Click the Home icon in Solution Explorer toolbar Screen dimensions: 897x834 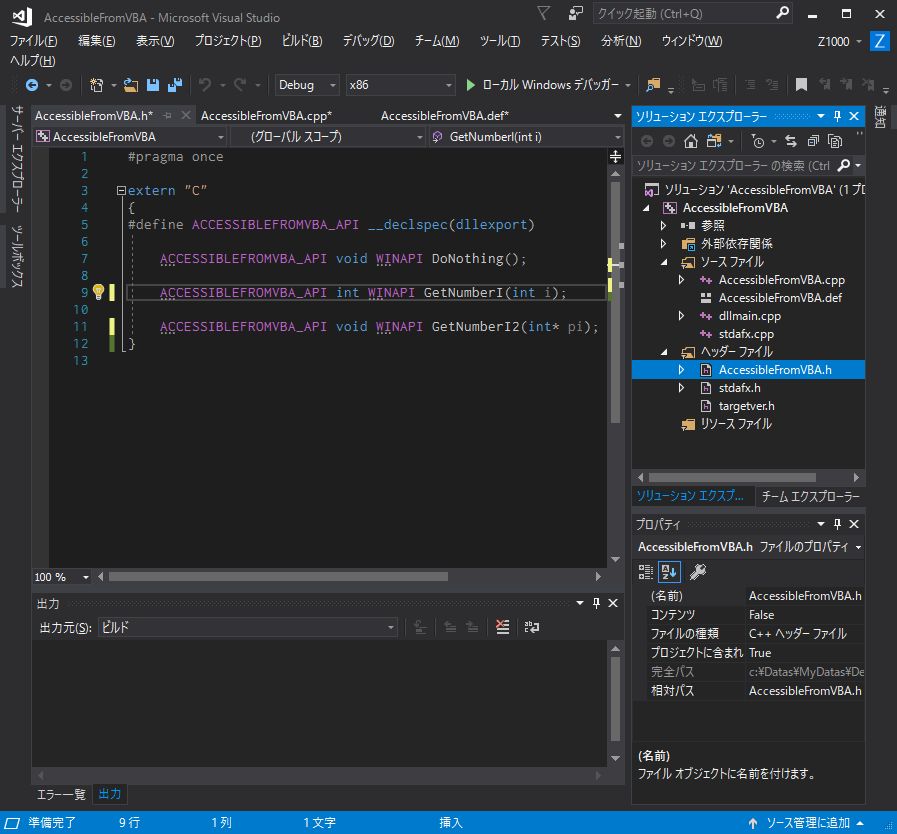click(x=691, y=141)
